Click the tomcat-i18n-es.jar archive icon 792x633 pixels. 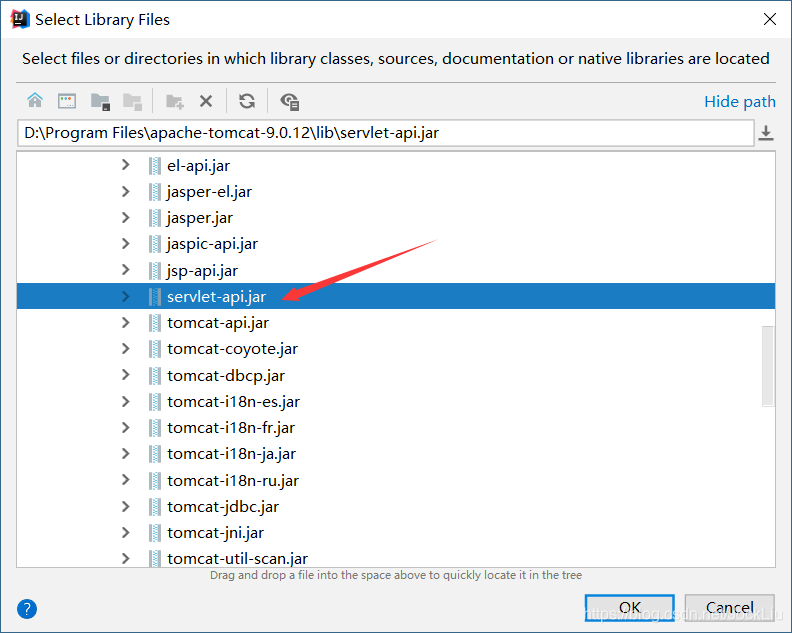pyautogui.click(x=155, y=402)
